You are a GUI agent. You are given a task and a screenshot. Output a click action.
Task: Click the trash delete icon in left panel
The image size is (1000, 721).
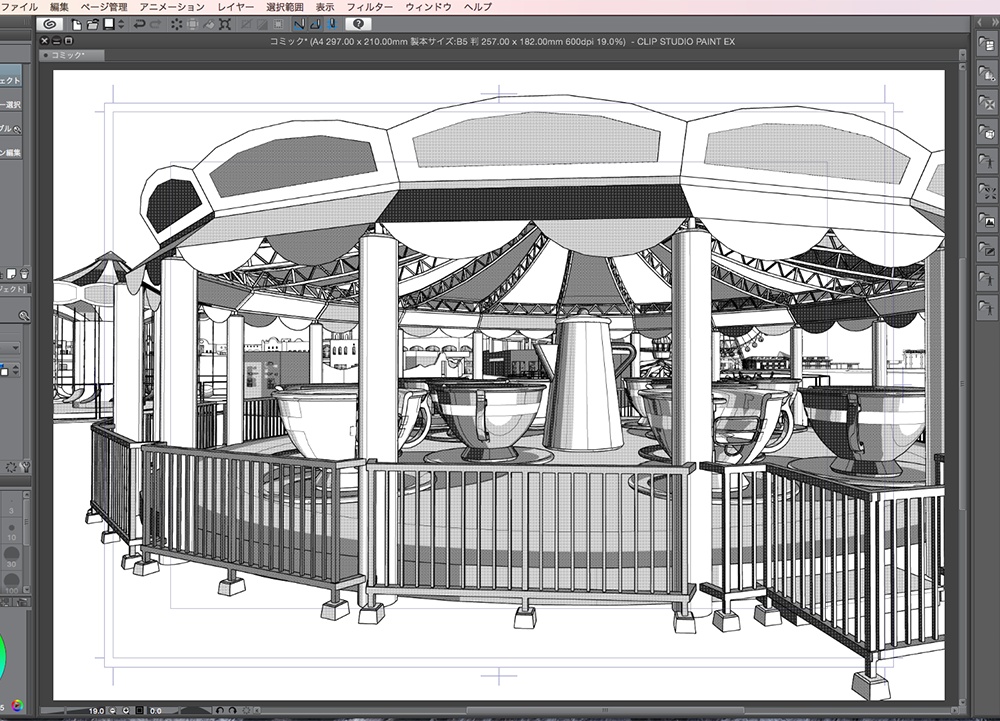click(24, 274)
